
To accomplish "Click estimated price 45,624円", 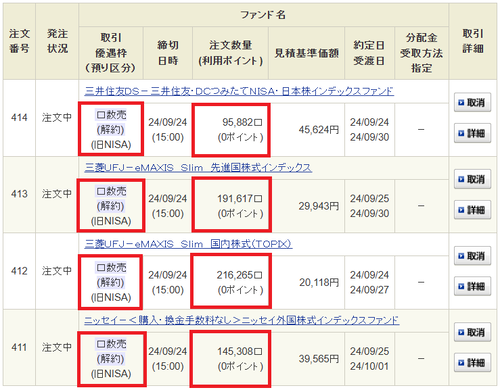I will 319,130.
